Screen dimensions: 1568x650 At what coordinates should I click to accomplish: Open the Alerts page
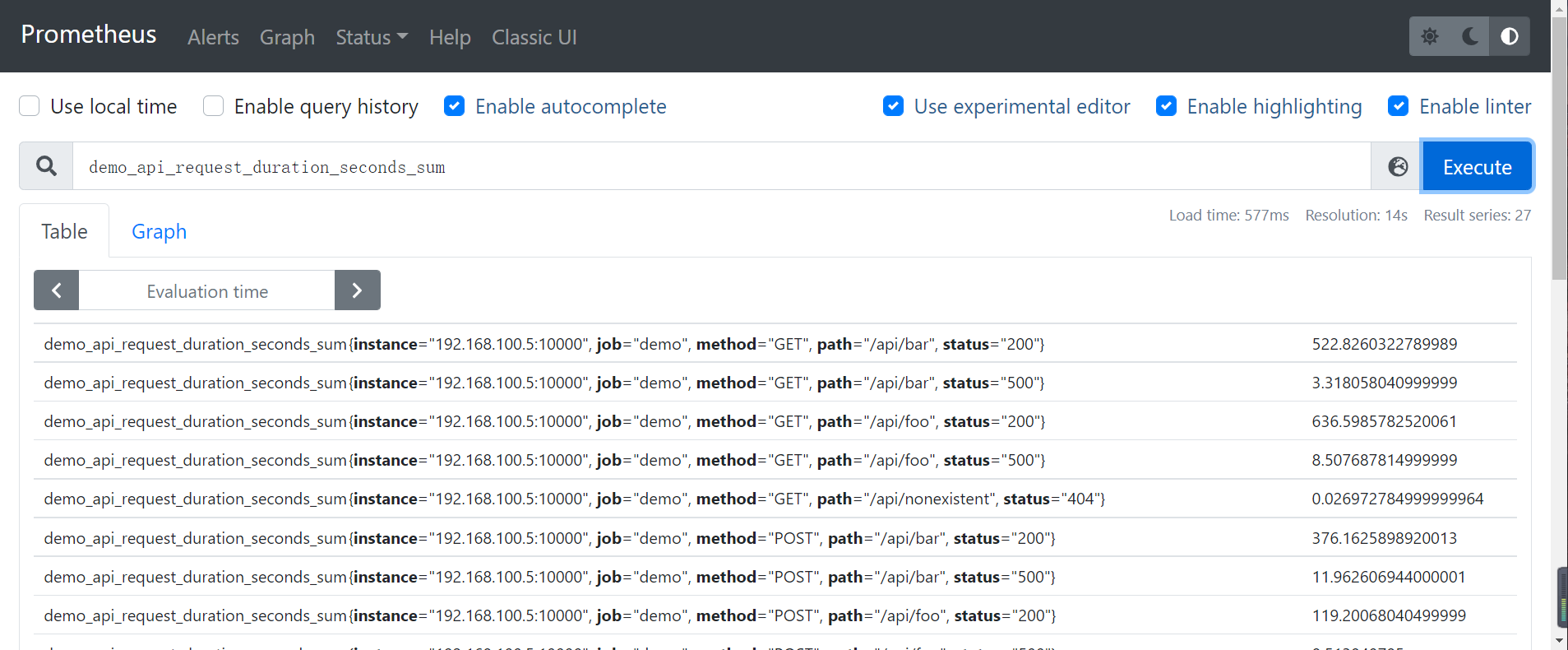pos(213,37)
